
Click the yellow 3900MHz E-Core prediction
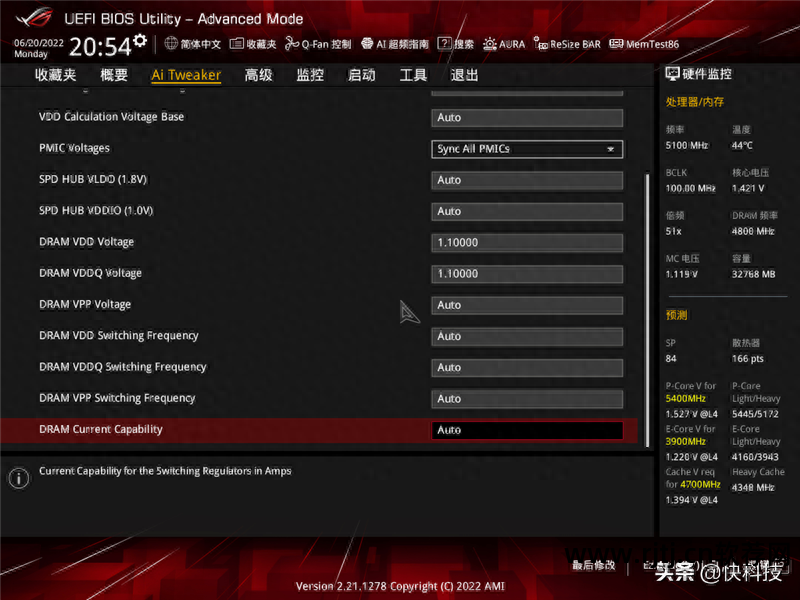[x=686, y=441]
